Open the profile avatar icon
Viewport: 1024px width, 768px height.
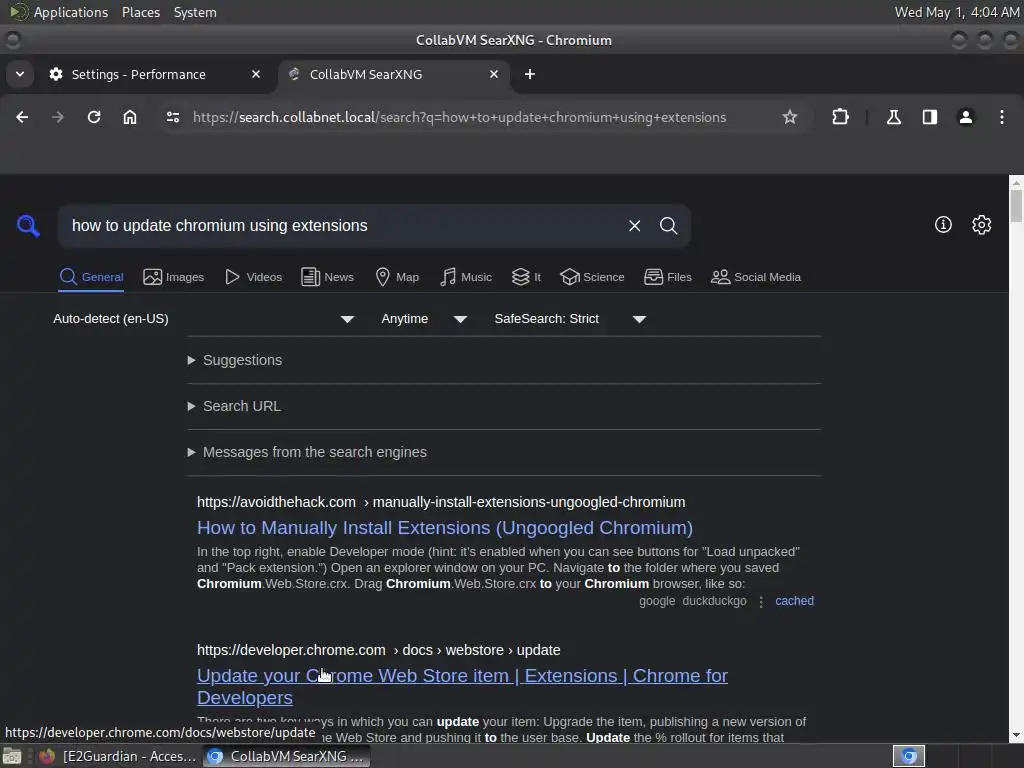click(x=965, y=117)
